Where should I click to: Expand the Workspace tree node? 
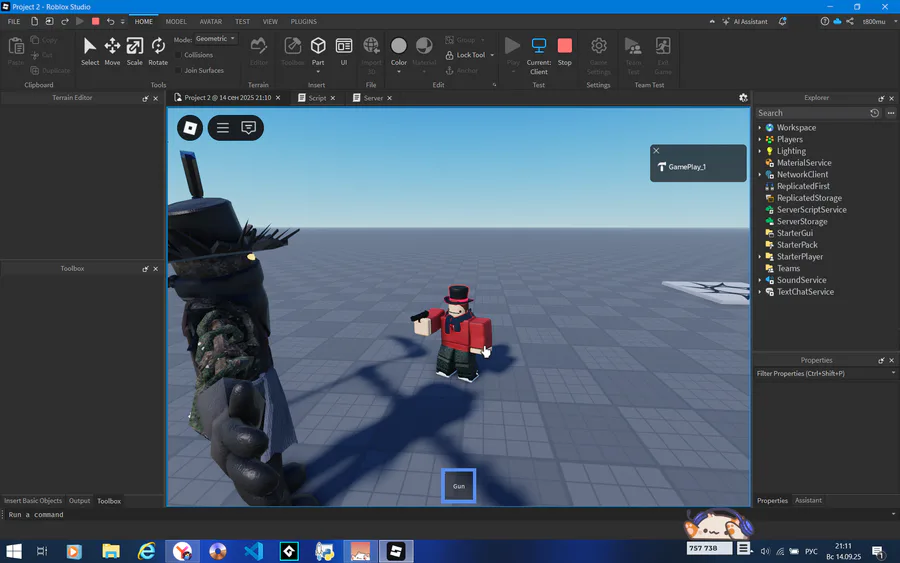(x=760, y=127)
